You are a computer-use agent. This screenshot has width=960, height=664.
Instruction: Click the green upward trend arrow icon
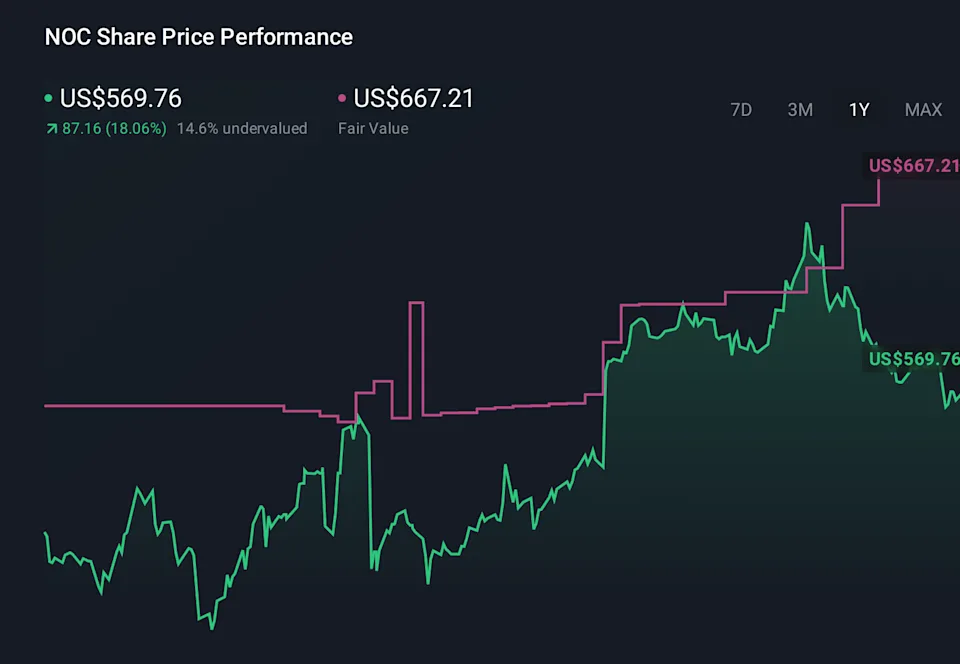pos(50,129)
